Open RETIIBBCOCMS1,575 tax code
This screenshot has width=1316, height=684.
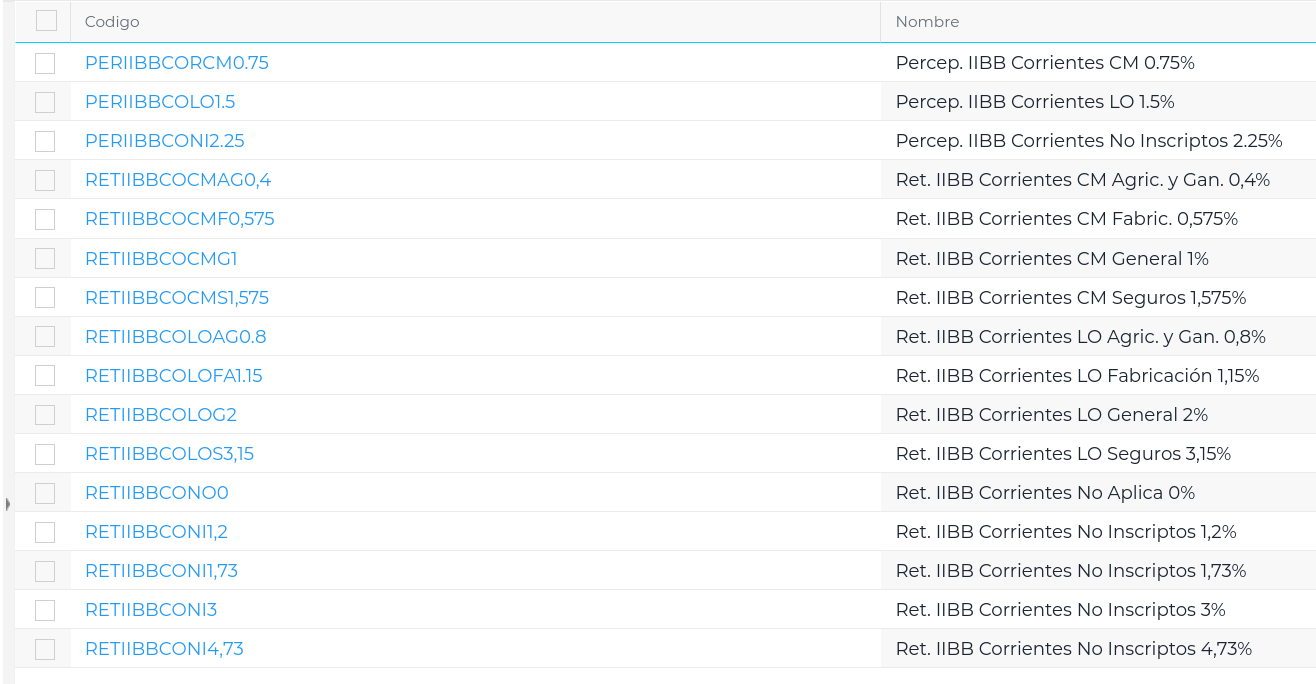[177, 298]
